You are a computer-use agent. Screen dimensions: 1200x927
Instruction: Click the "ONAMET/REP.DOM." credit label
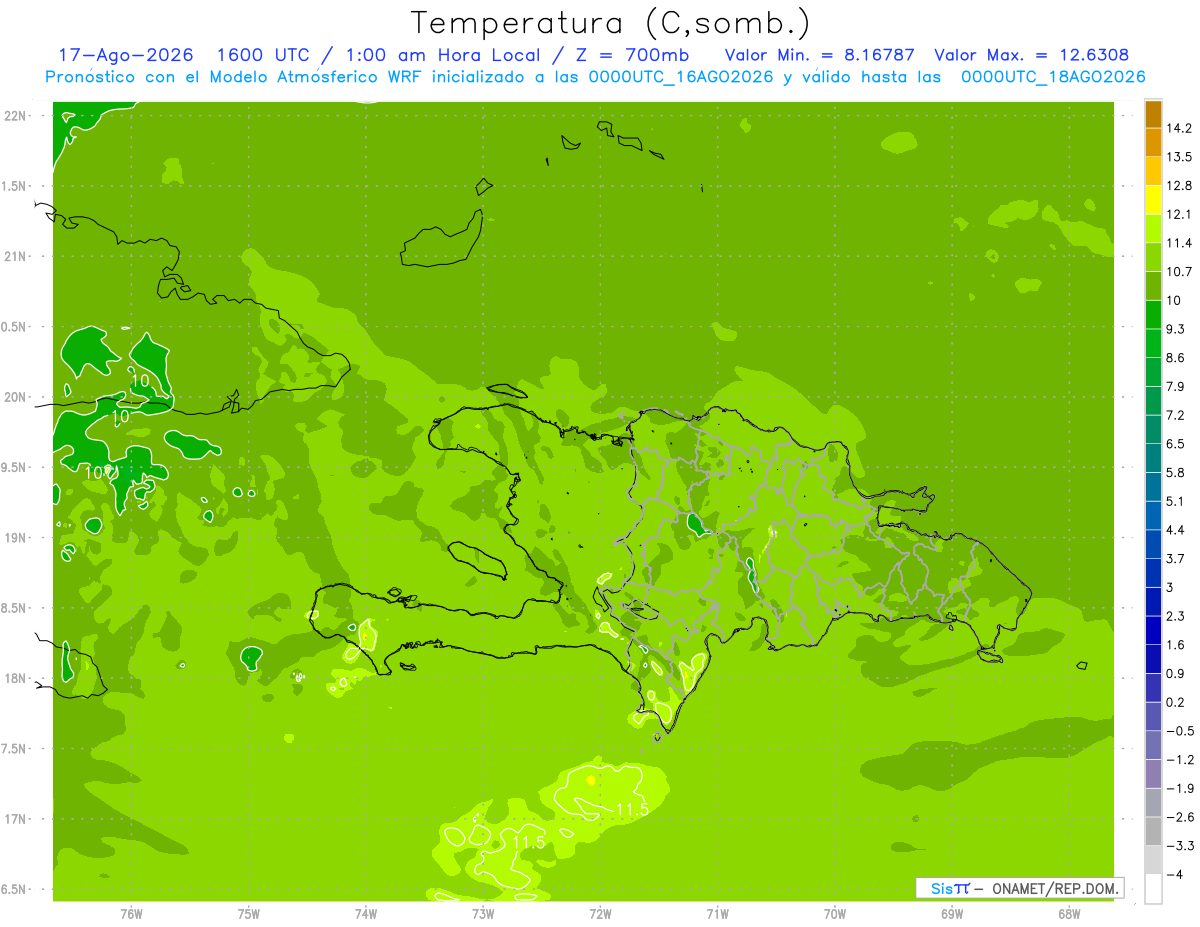1053,888
